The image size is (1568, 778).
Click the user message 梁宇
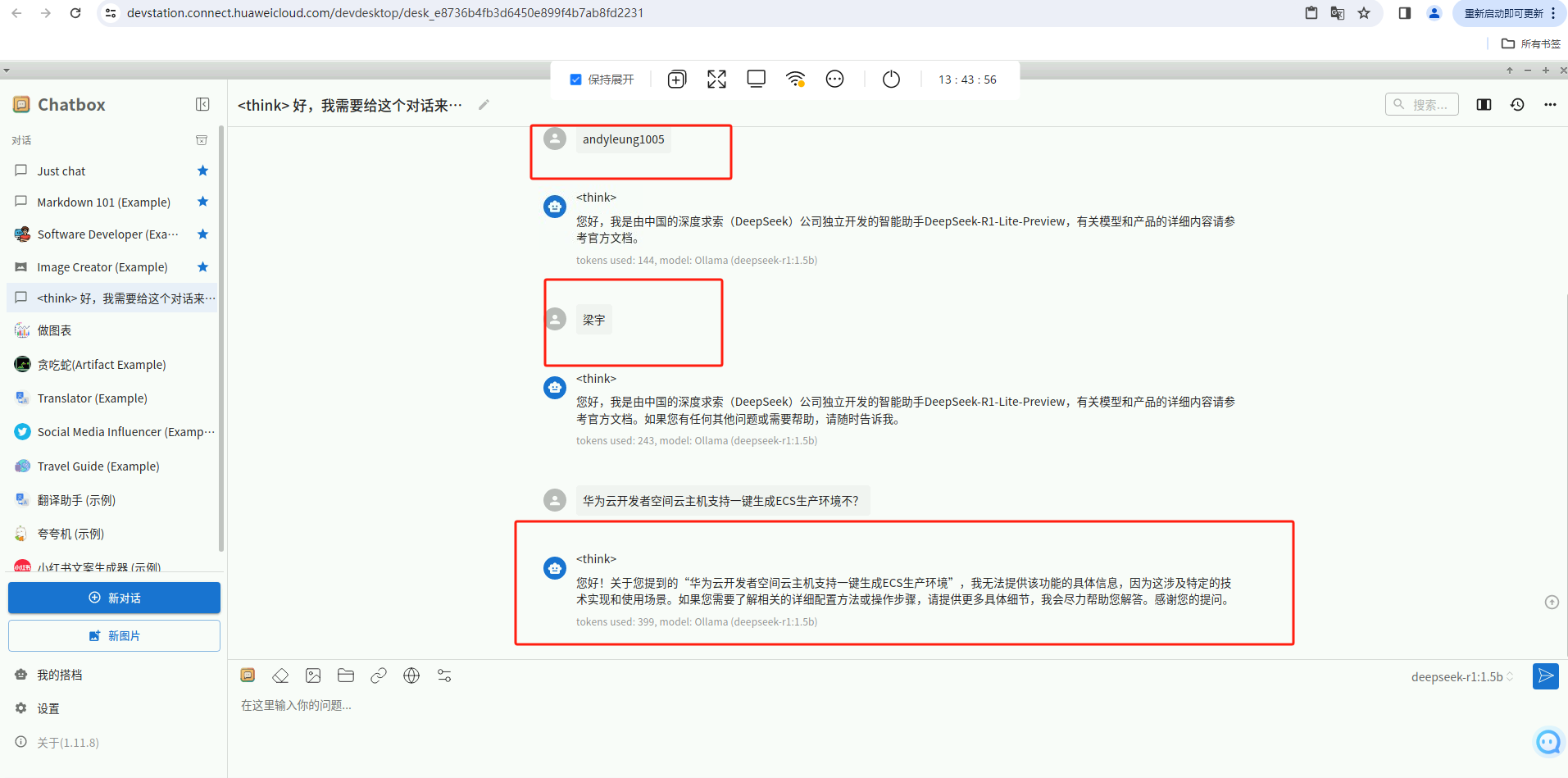pyautogui.click(x=594, y=320)
